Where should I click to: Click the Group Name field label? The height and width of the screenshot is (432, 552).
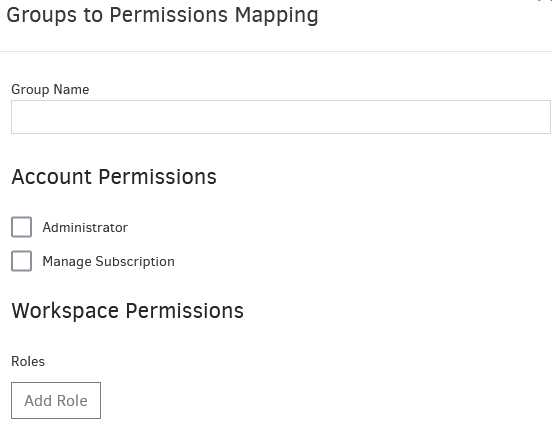pyautogui.click(x=50, y=89)
